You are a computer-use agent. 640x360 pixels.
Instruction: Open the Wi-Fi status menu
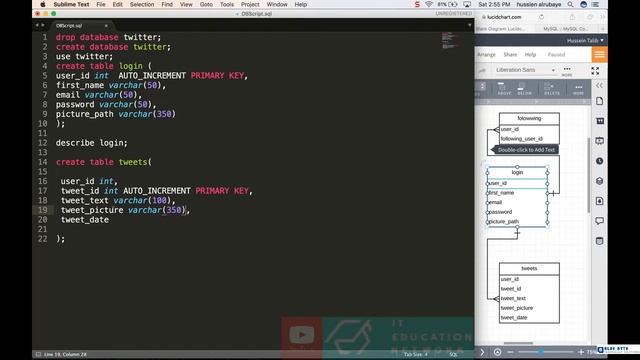(429, 4)
